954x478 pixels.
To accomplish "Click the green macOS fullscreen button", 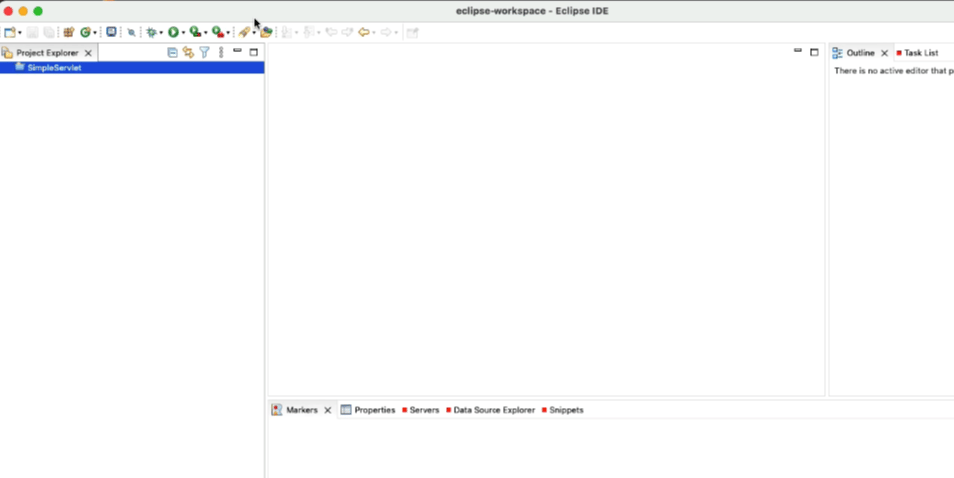I will click(38, 11).
